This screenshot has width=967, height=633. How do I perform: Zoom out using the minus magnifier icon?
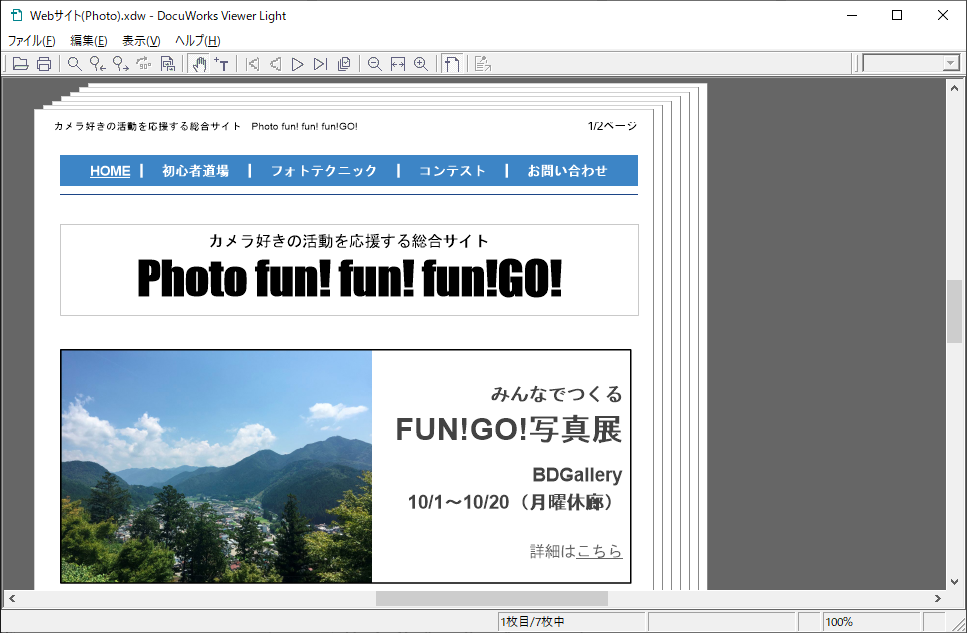(374, 63)
